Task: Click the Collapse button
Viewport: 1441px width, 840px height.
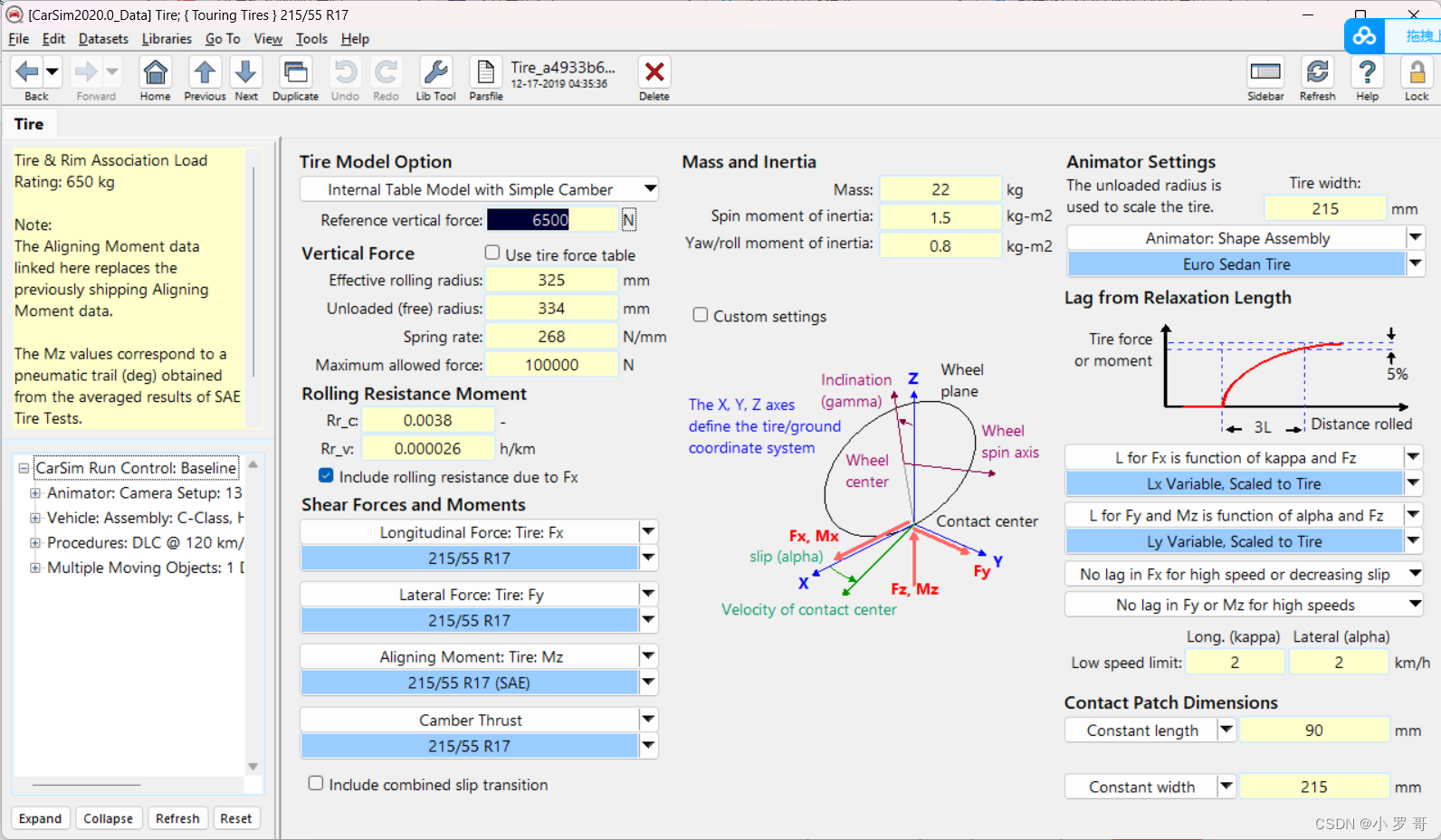Action: coord(109,818)
